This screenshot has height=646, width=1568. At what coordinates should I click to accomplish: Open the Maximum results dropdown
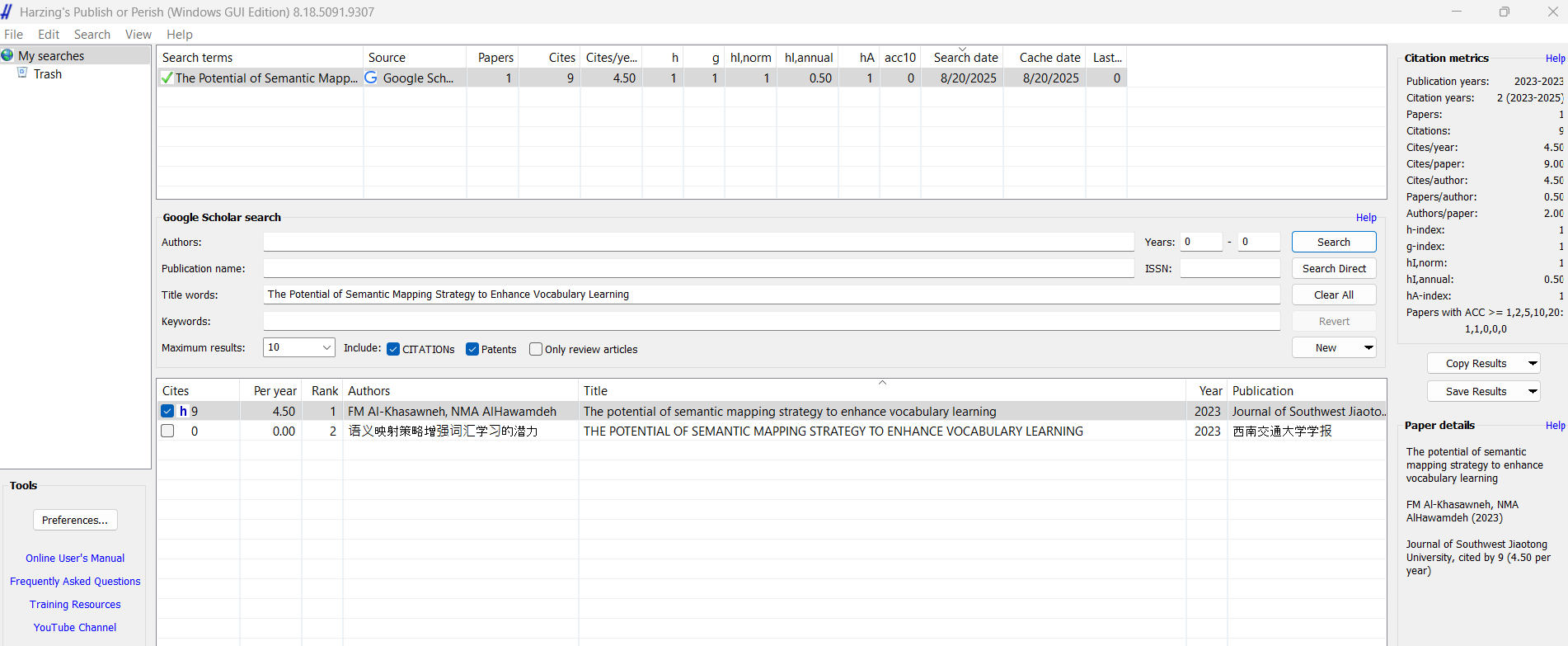(x=326, y=347)
